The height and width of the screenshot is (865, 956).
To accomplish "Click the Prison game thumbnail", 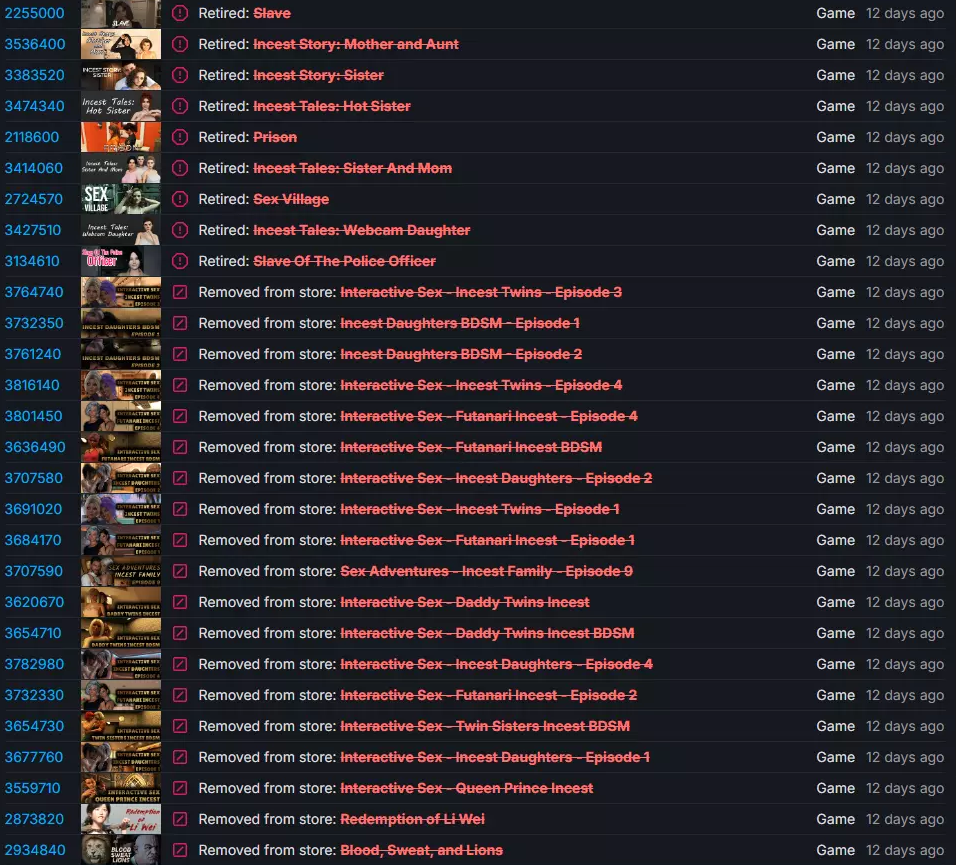I will pyautogui.click(x=121, y=137).
